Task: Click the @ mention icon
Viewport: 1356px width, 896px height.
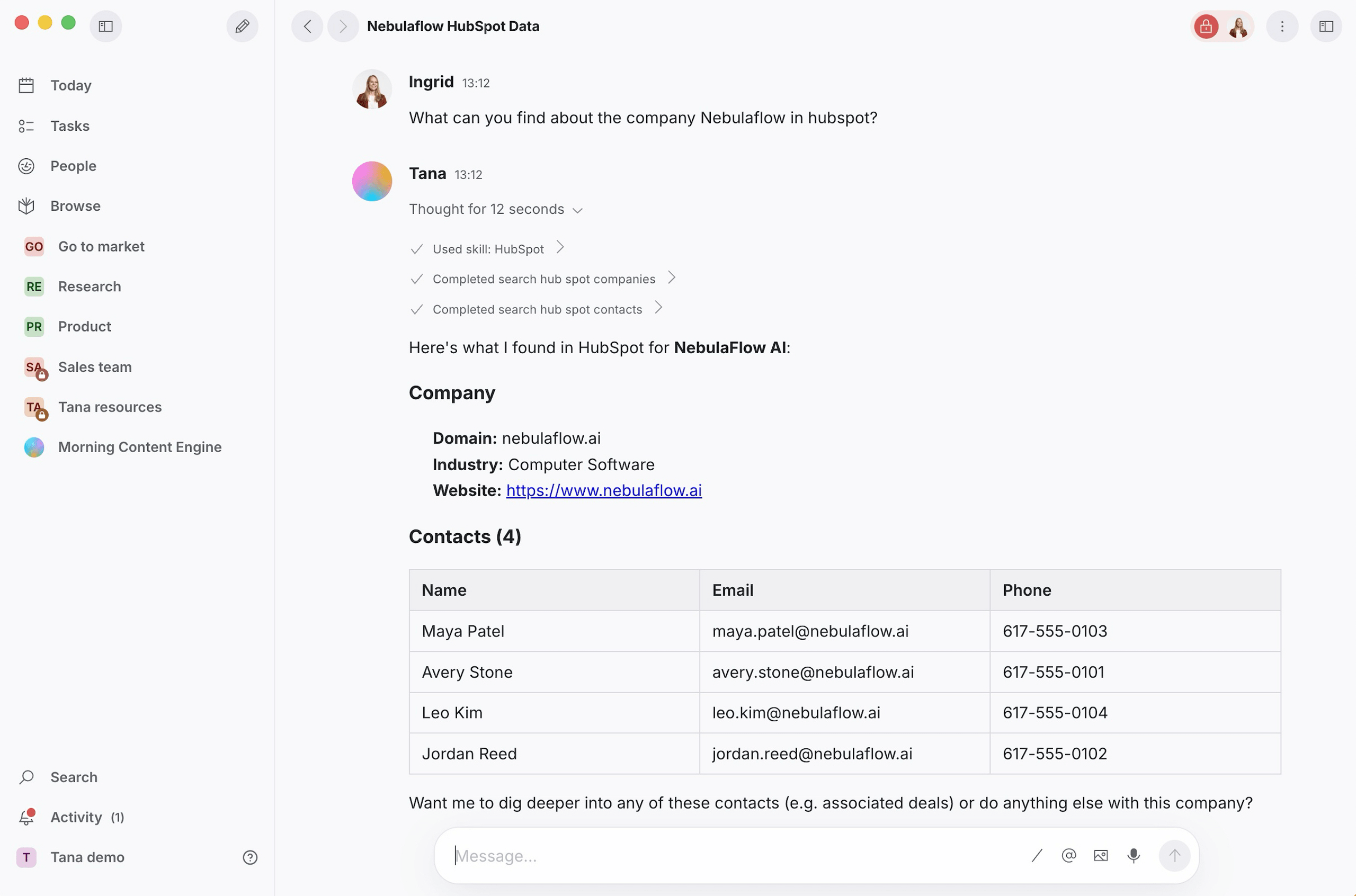Action: point(1068,855)
